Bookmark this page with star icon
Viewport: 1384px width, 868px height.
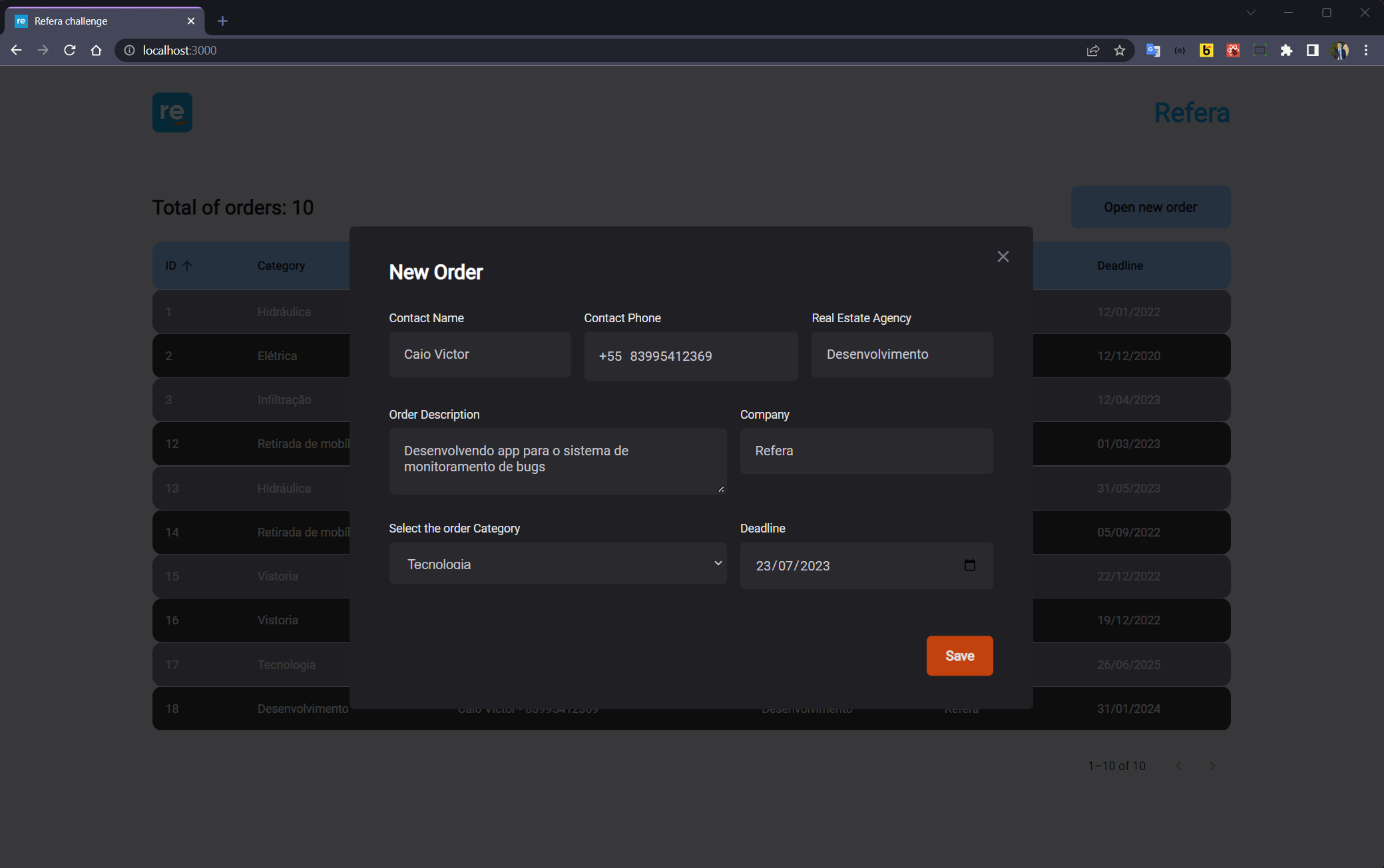tap(1120, 51)
